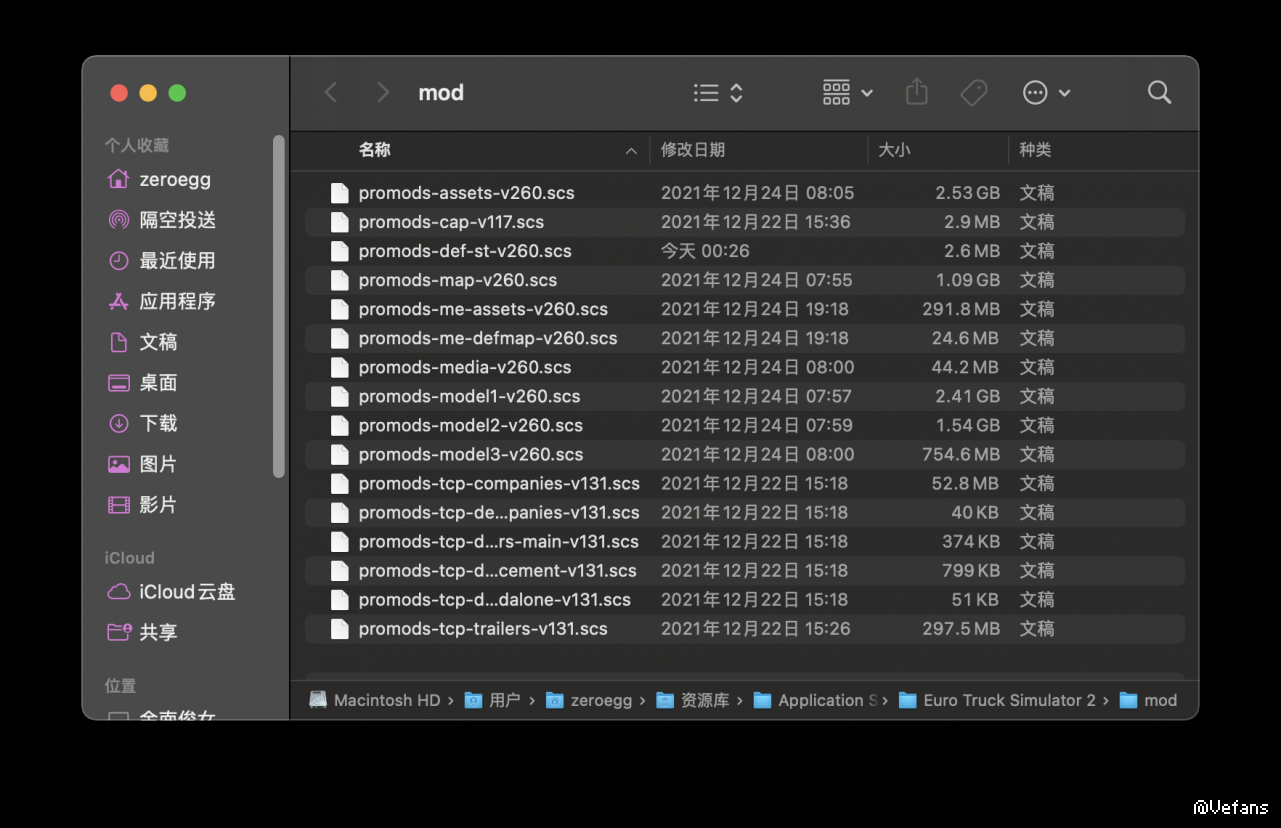
Task: Sort by the 修改日期 column header
Action: coord(693,150)
